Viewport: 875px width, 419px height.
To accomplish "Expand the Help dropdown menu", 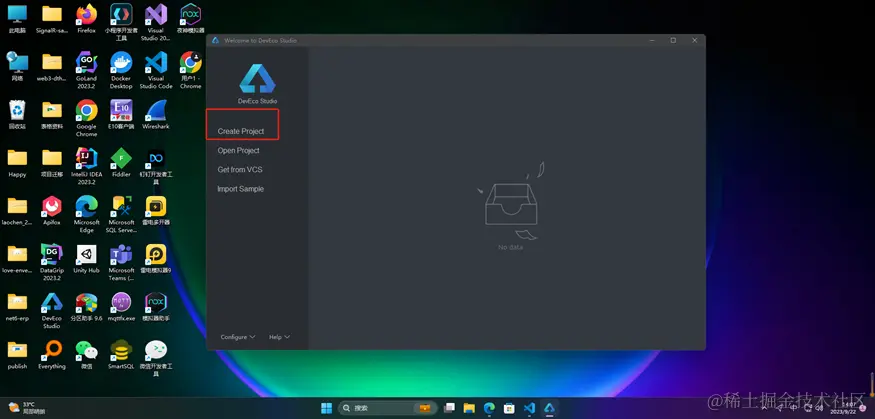I will pyautogui.click(x=279, y=337).
